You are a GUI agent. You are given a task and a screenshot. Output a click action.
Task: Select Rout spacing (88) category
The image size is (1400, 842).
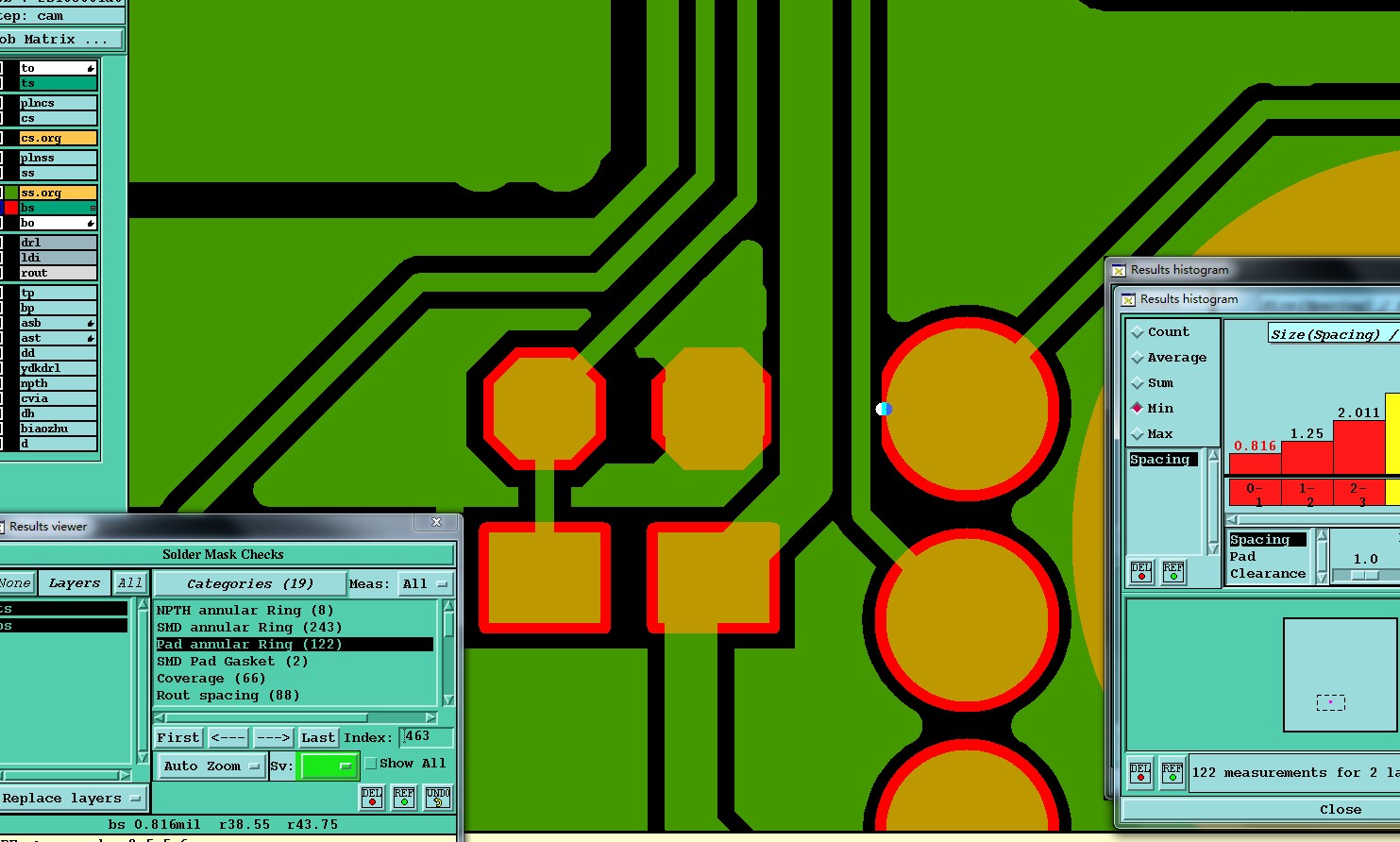(x=295, y=696)
